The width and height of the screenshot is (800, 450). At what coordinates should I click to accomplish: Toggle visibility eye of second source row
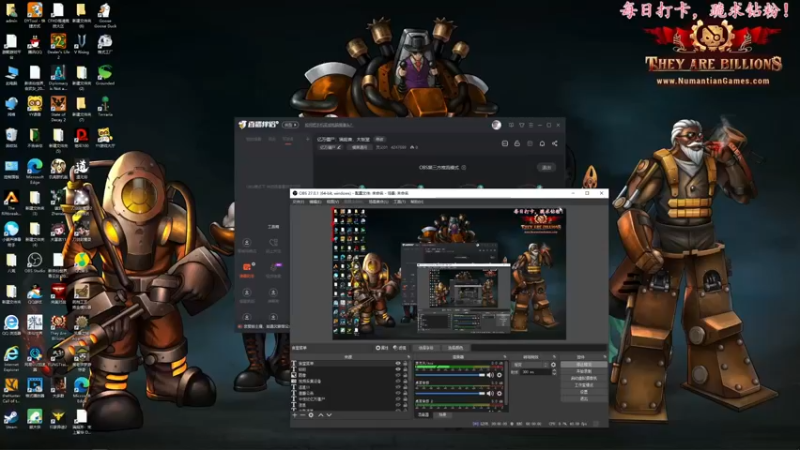pyautogui.click(x=398, y=369)
